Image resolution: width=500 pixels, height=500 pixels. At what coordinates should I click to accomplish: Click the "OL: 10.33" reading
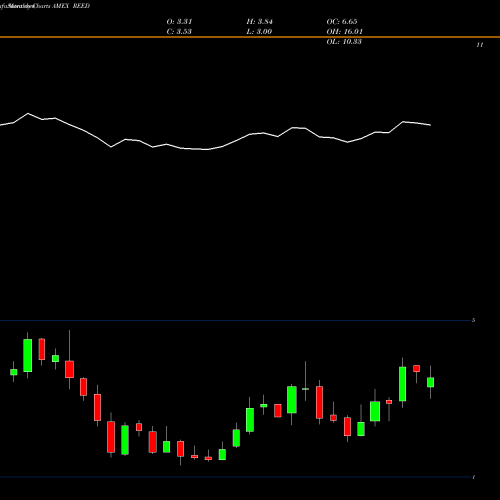(x=344, y=42)
